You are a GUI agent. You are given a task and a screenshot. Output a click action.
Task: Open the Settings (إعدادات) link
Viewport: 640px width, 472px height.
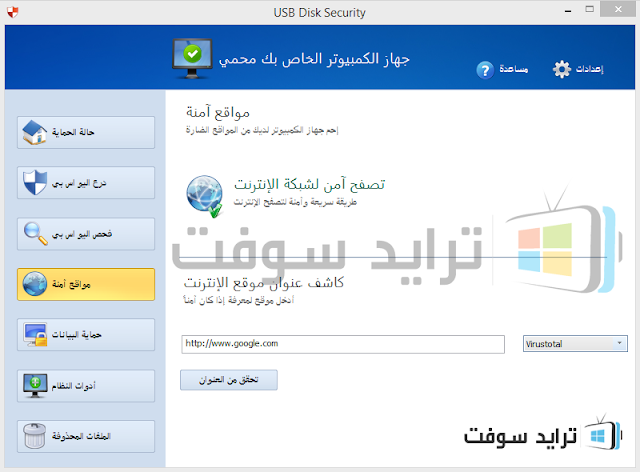pyautogui.click(x=589, y=69)
